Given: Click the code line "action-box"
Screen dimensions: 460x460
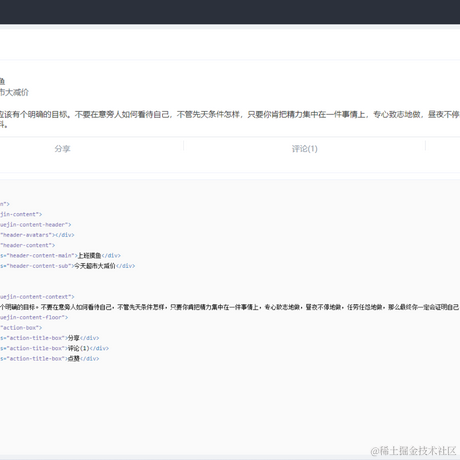Looking at the screenshot, I should [x=21, y=328].
